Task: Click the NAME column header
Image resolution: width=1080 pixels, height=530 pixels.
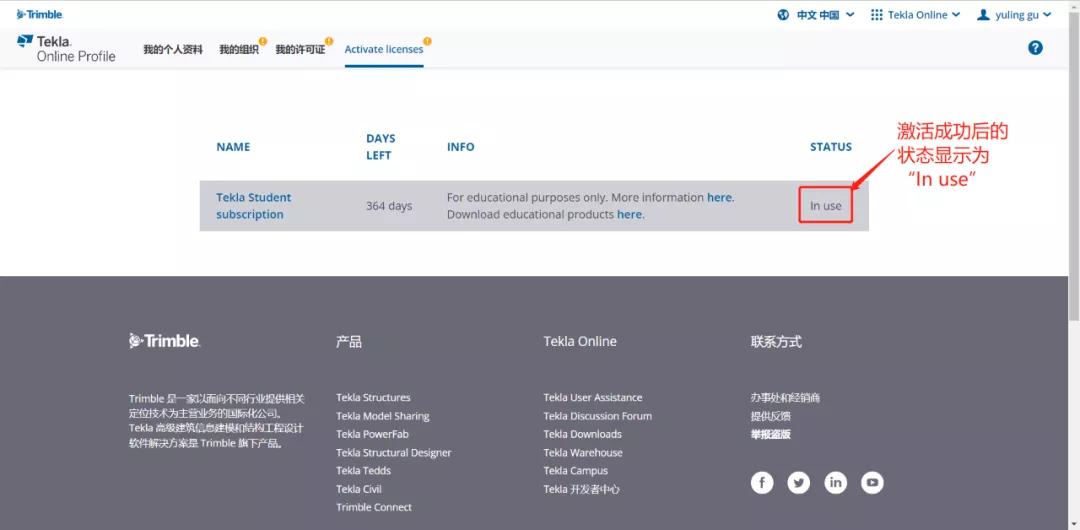Action: (x=233, y=147)
